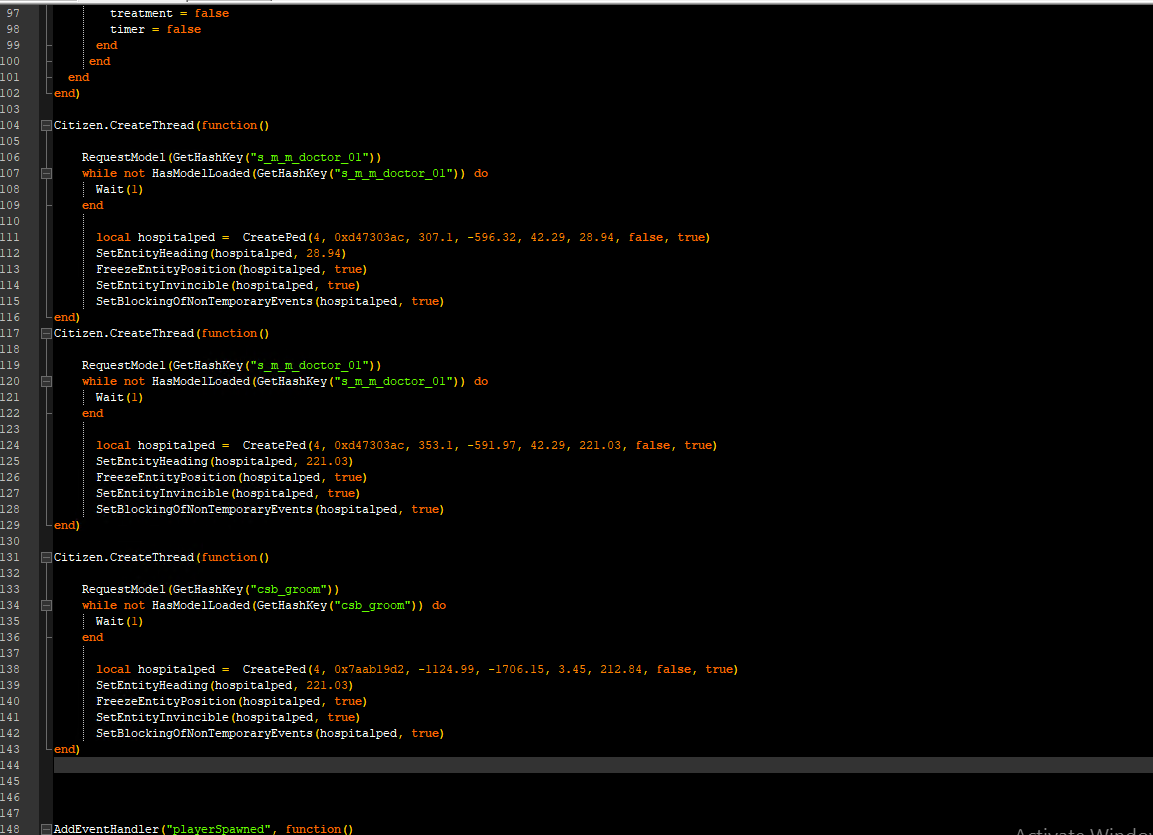This screenshot has width=1153, height=835.
Task: Select line number 111 in the margin
Action: tap(10, 237)
